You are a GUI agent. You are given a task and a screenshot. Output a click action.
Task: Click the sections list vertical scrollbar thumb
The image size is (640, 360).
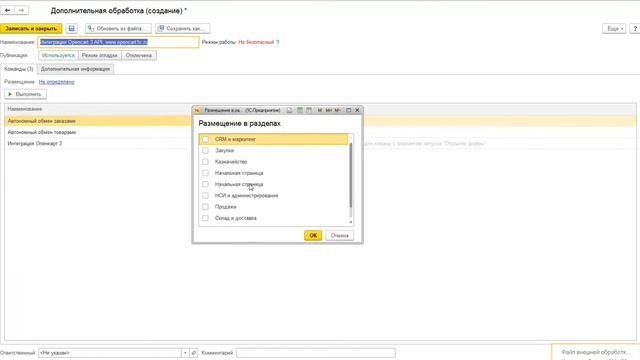(351, 175)
